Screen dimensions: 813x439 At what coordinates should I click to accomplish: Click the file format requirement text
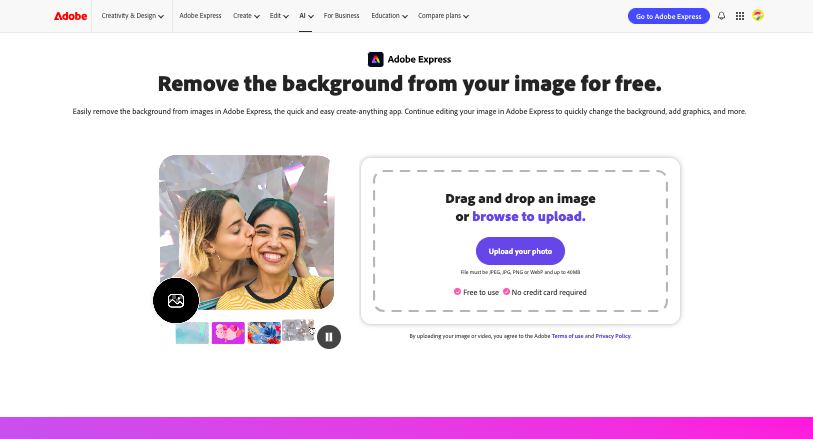520,272
